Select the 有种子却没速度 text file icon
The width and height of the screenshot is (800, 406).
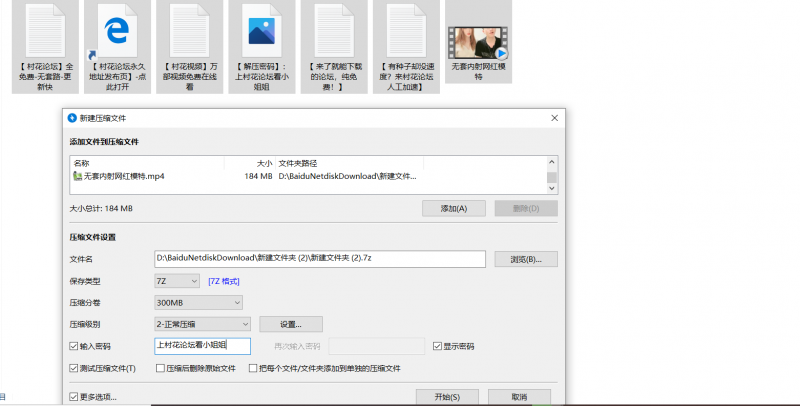click(406, 30)
